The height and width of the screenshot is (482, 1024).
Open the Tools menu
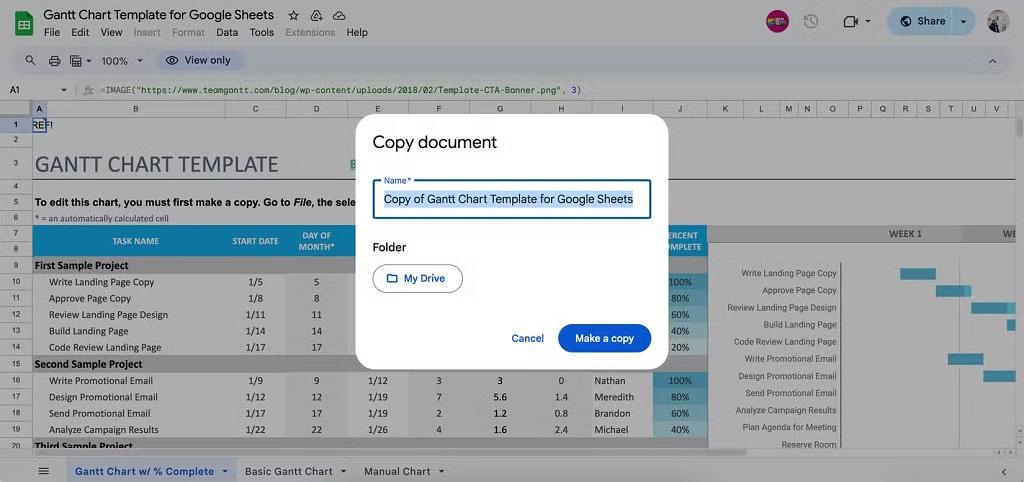coord(262,32)
